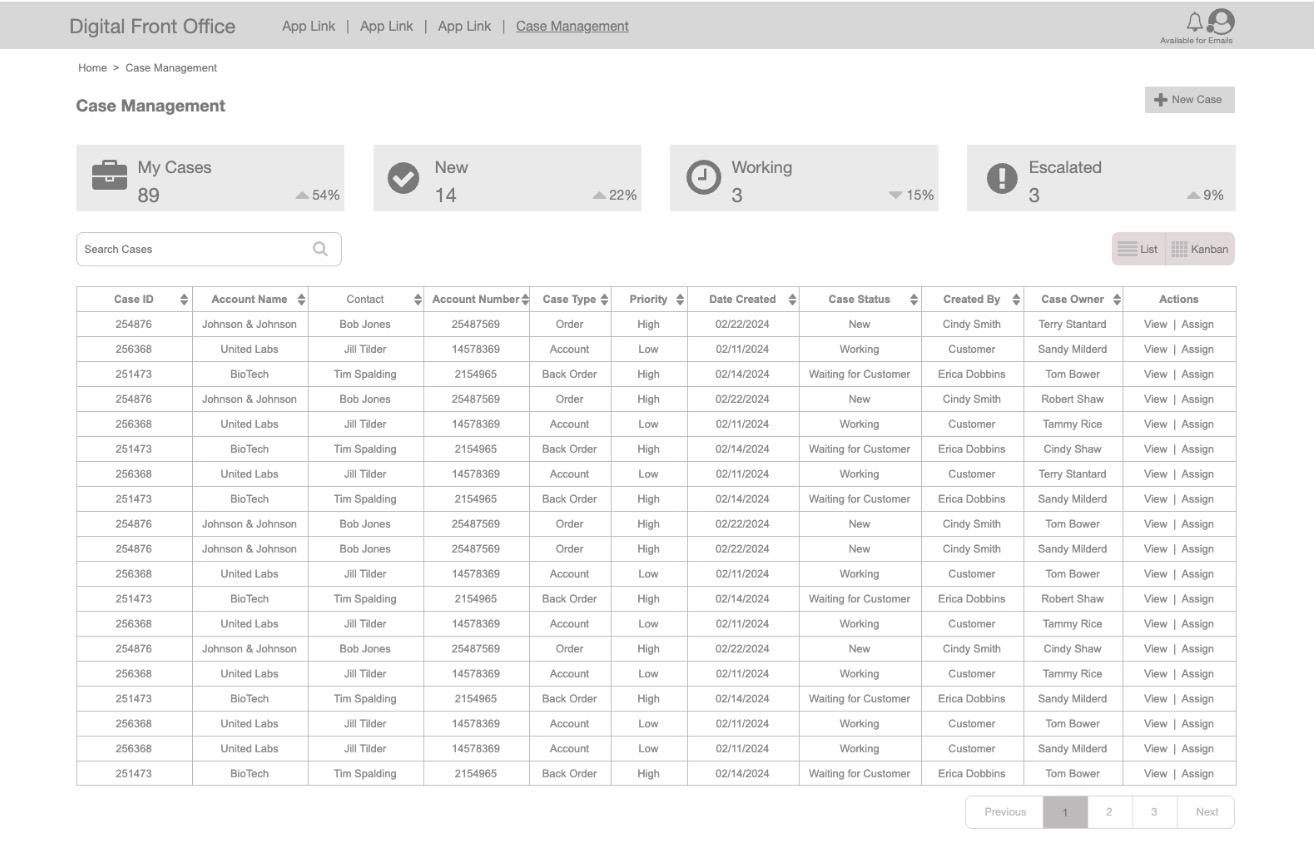Image resolution: width=1316 pixels, height=844 pixels.
Task: Sort by Case Status column
Action: 913,300
